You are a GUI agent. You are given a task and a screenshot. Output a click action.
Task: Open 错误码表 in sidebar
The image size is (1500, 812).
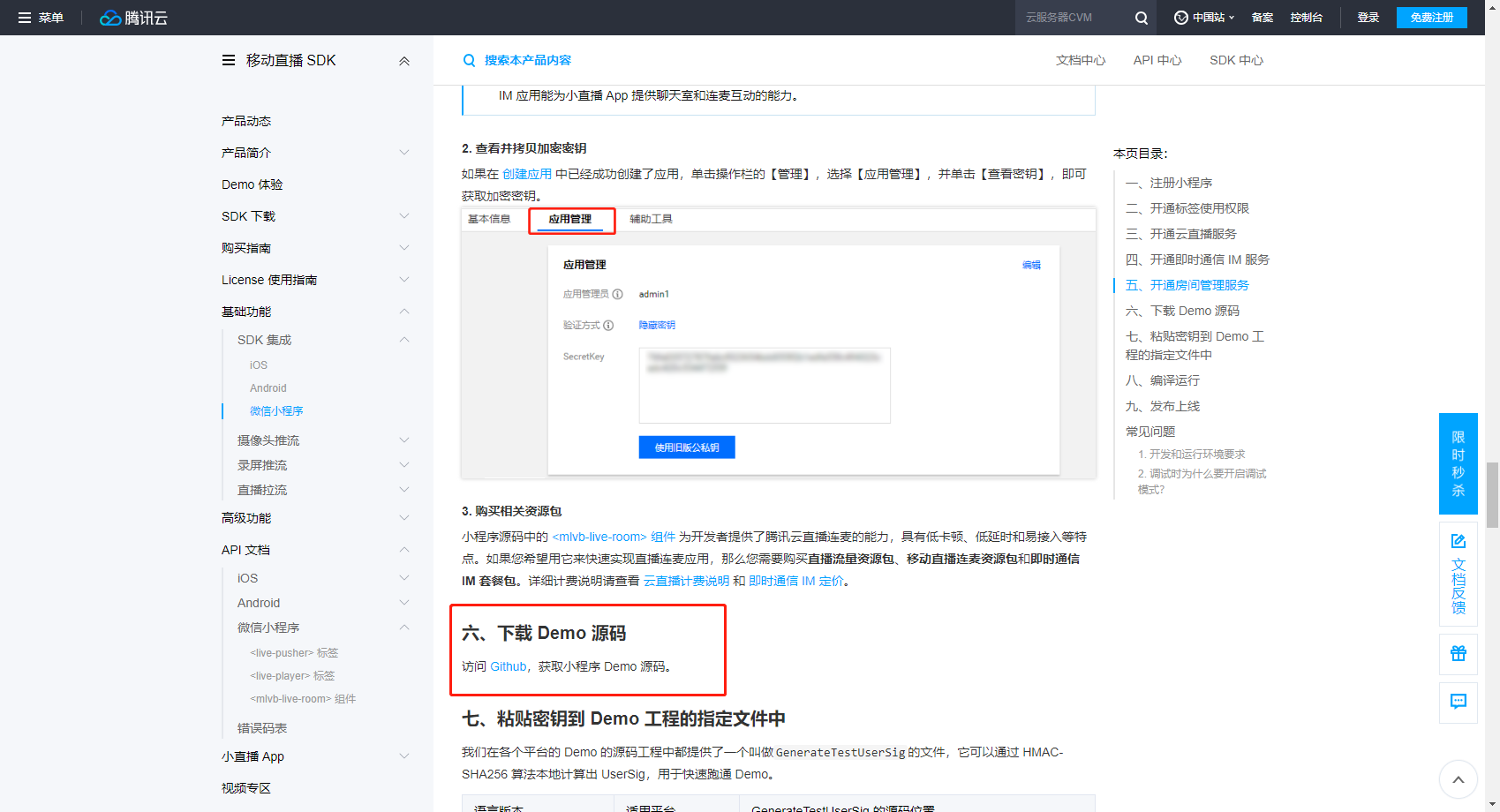(x=262, y=728)
